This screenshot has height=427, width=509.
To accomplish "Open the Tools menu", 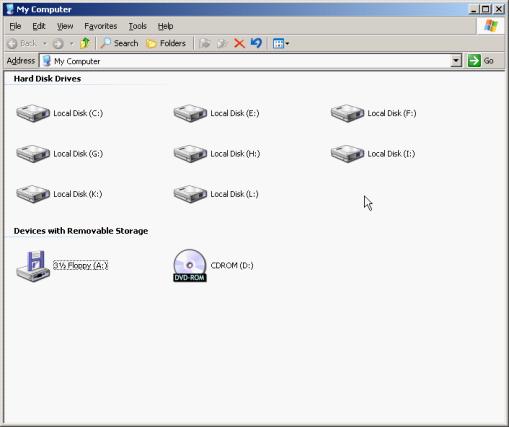I will click(x=138, y=26).
